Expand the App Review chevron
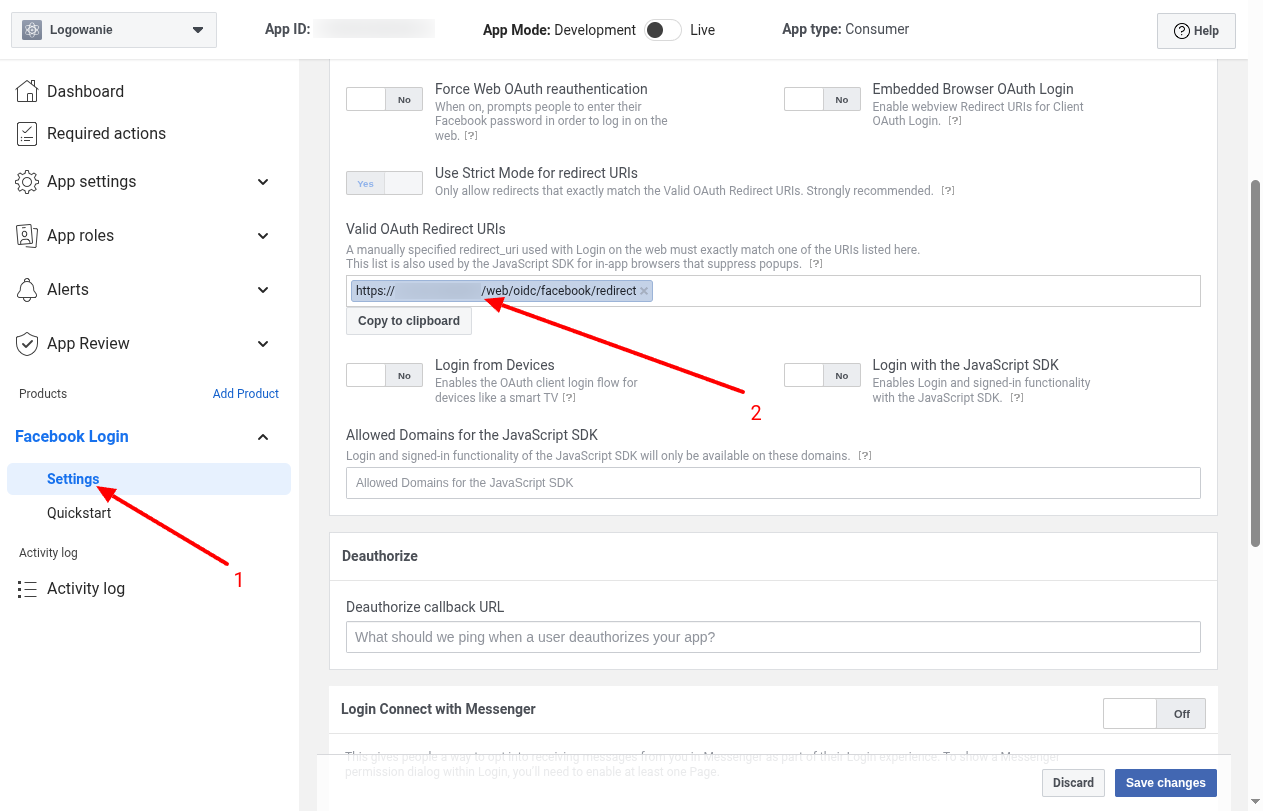This screenshot has width=1263, height=811. [263, 344]
